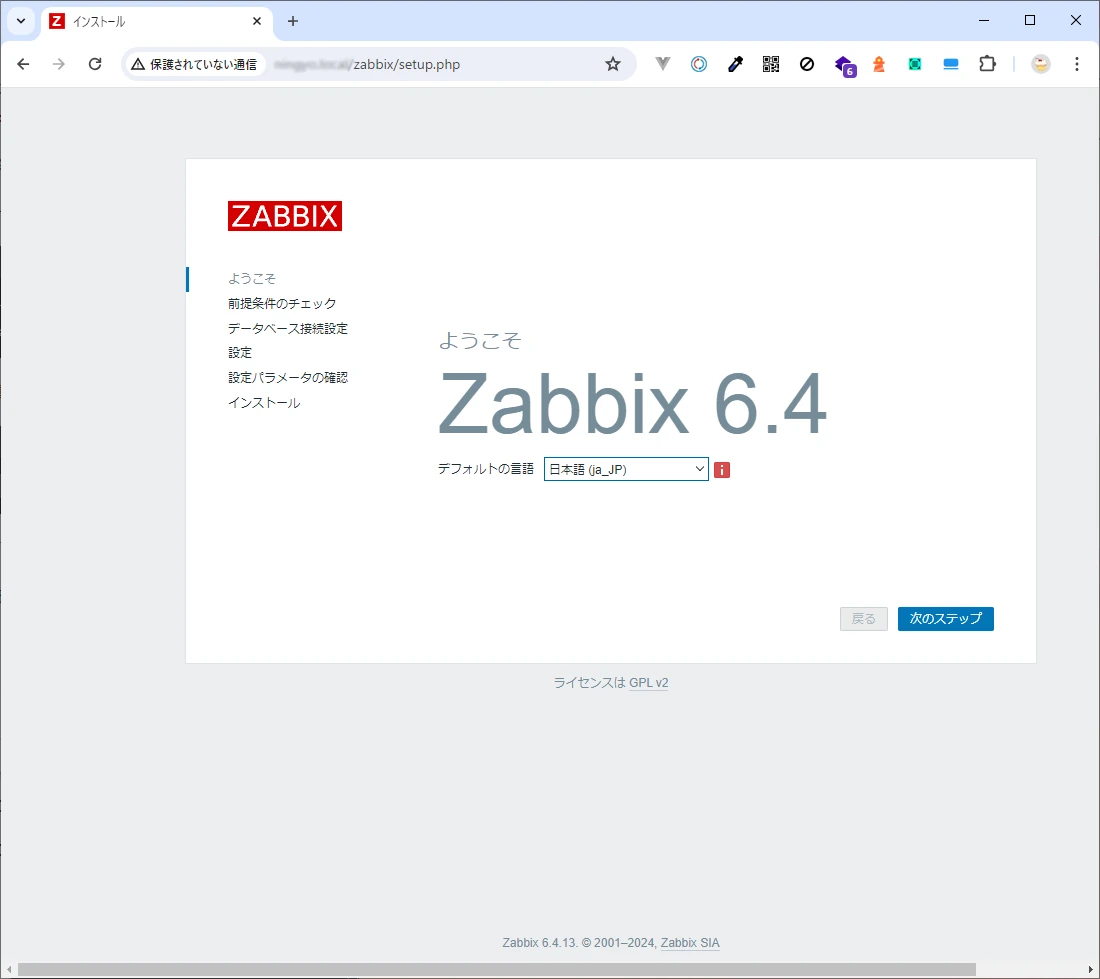Click the green square extension icon
This screenshot has width=1100, height=979.
coord(915,64)
